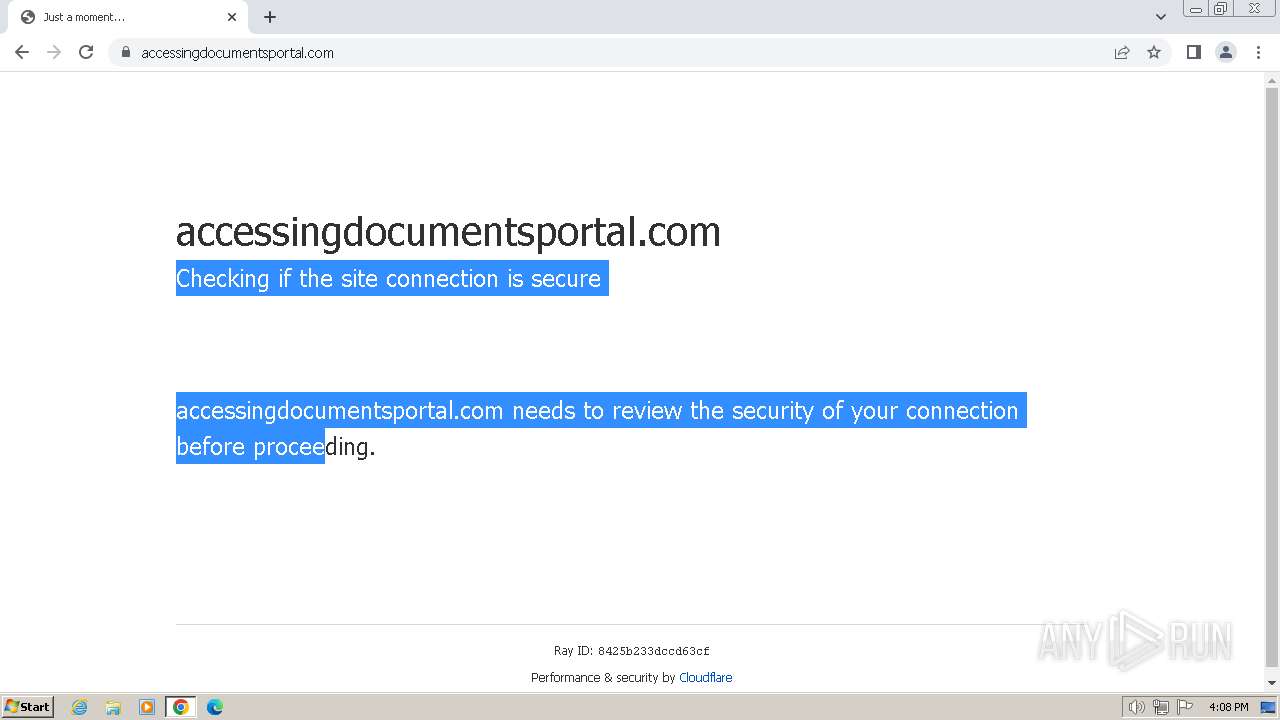View site information lock icon

click(x=126, y=52)
